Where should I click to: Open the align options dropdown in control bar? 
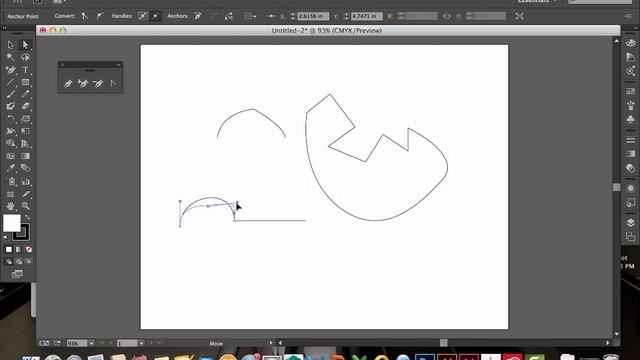click(250, 16)
